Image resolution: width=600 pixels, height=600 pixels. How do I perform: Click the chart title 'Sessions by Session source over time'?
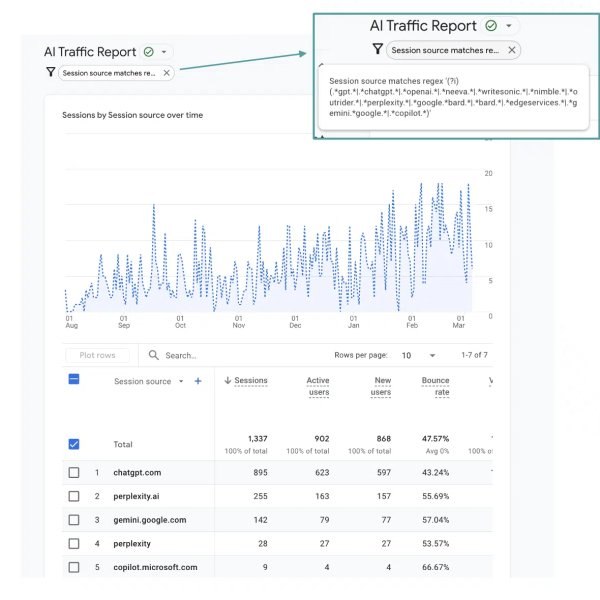click(x=132, y=115)
